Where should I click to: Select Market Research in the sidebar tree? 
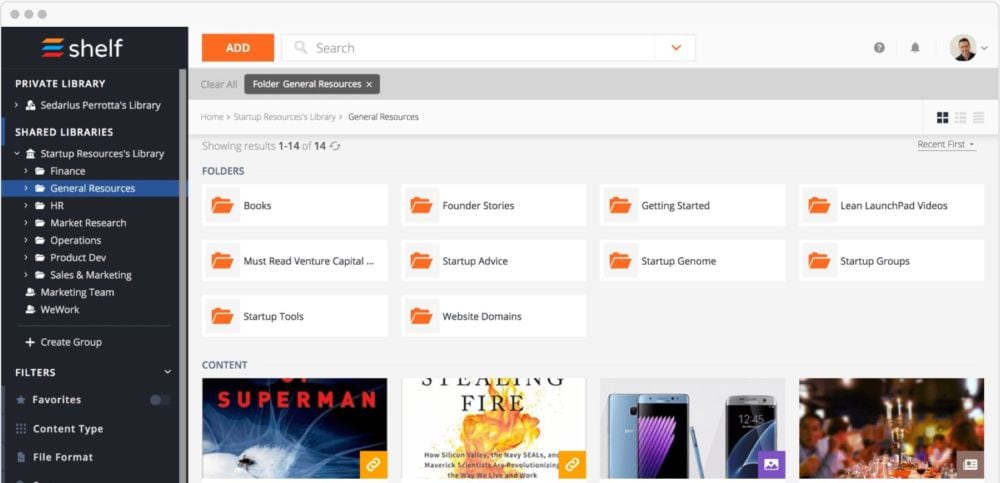(x=88, y=223)
